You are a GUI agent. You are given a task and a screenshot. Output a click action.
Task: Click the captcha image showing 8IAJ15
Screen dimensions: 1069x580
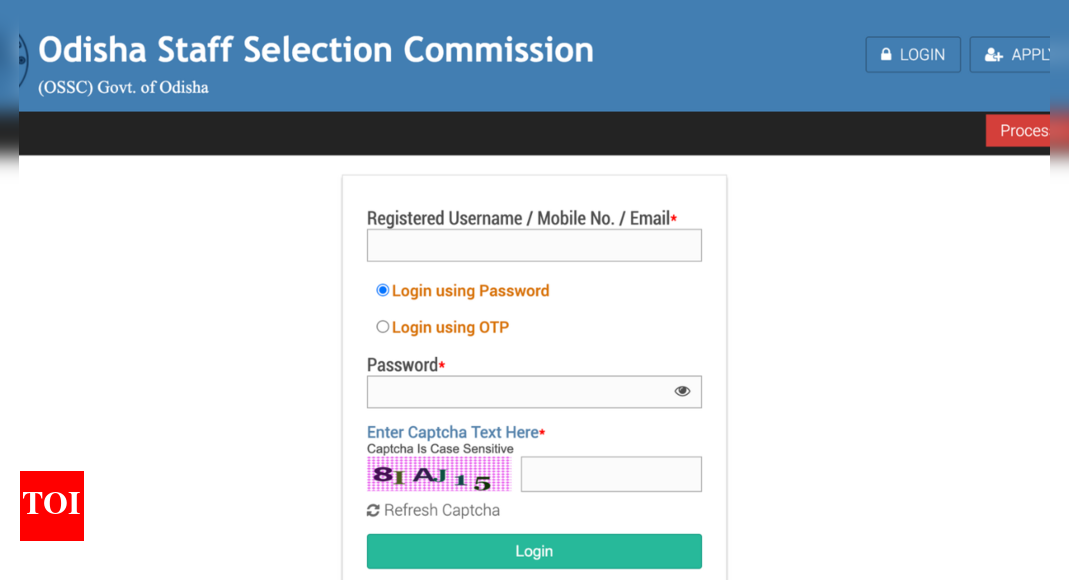pyautogui.click(x=439, y=475)
